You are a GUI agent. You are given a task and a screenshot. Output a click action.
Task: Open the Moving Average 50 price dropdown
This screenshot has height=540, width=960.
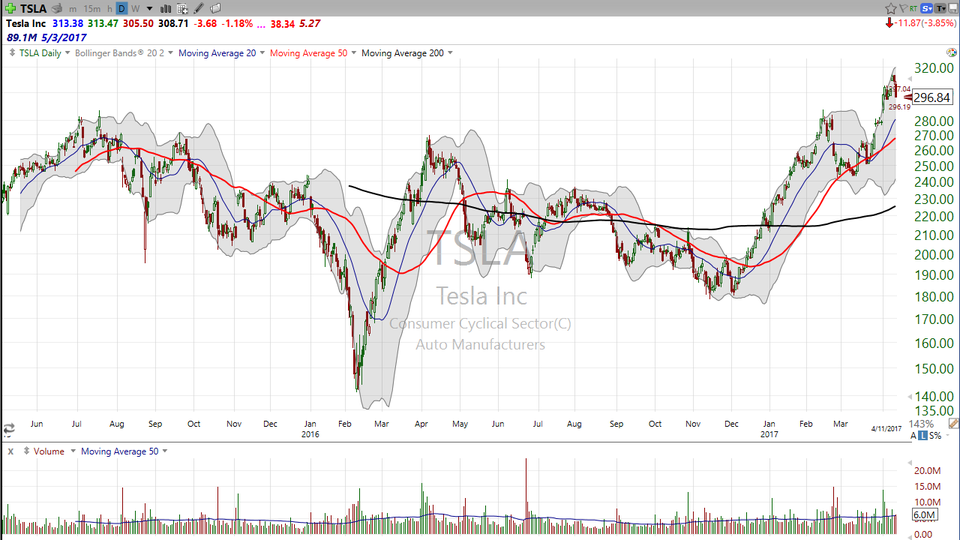coord(353,53)
